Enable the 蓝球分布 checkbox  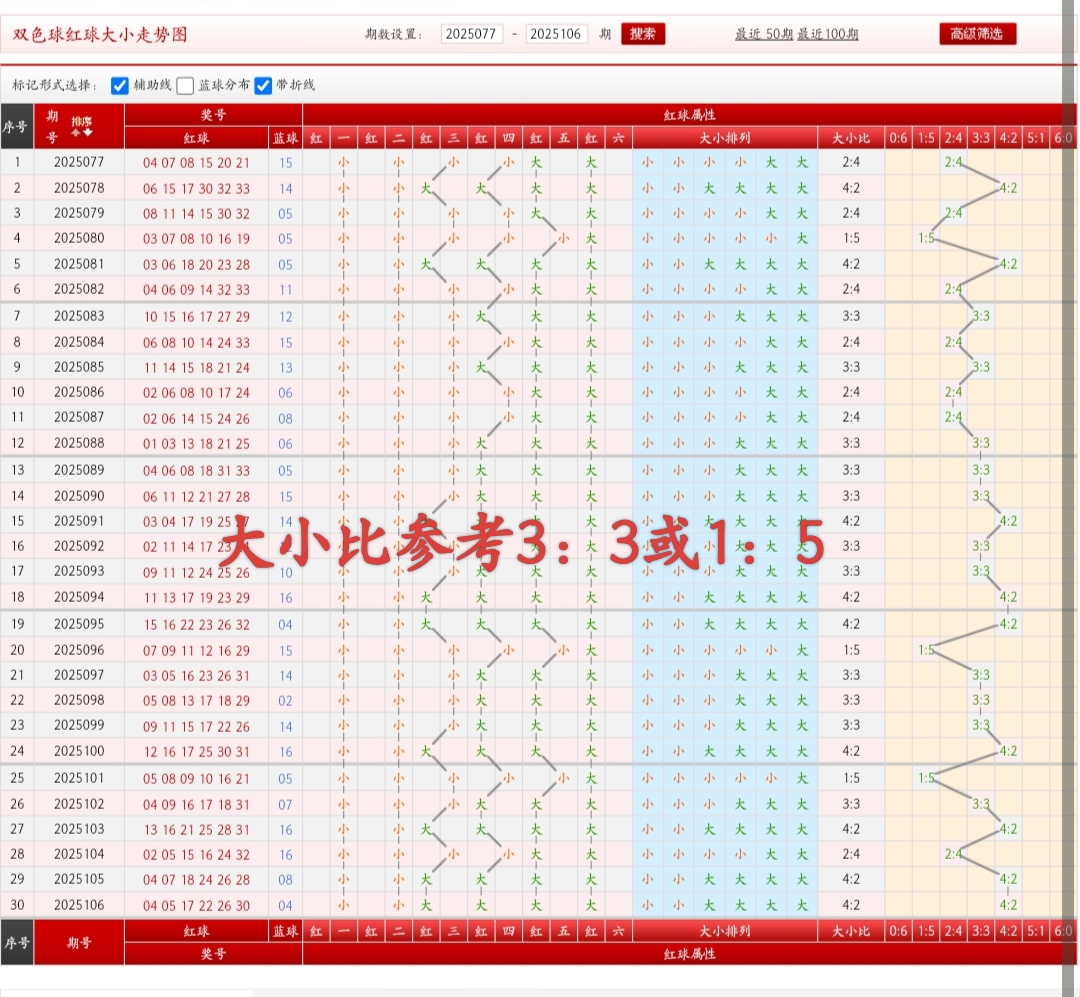(x=184, y=85)
